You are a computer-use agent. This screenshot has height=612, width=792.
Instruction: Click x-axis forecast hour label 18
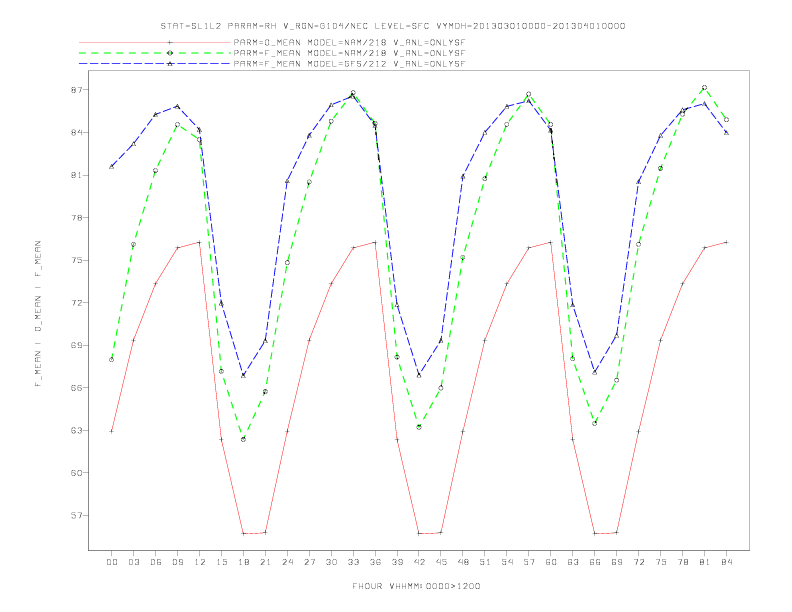tap(243, 562)
